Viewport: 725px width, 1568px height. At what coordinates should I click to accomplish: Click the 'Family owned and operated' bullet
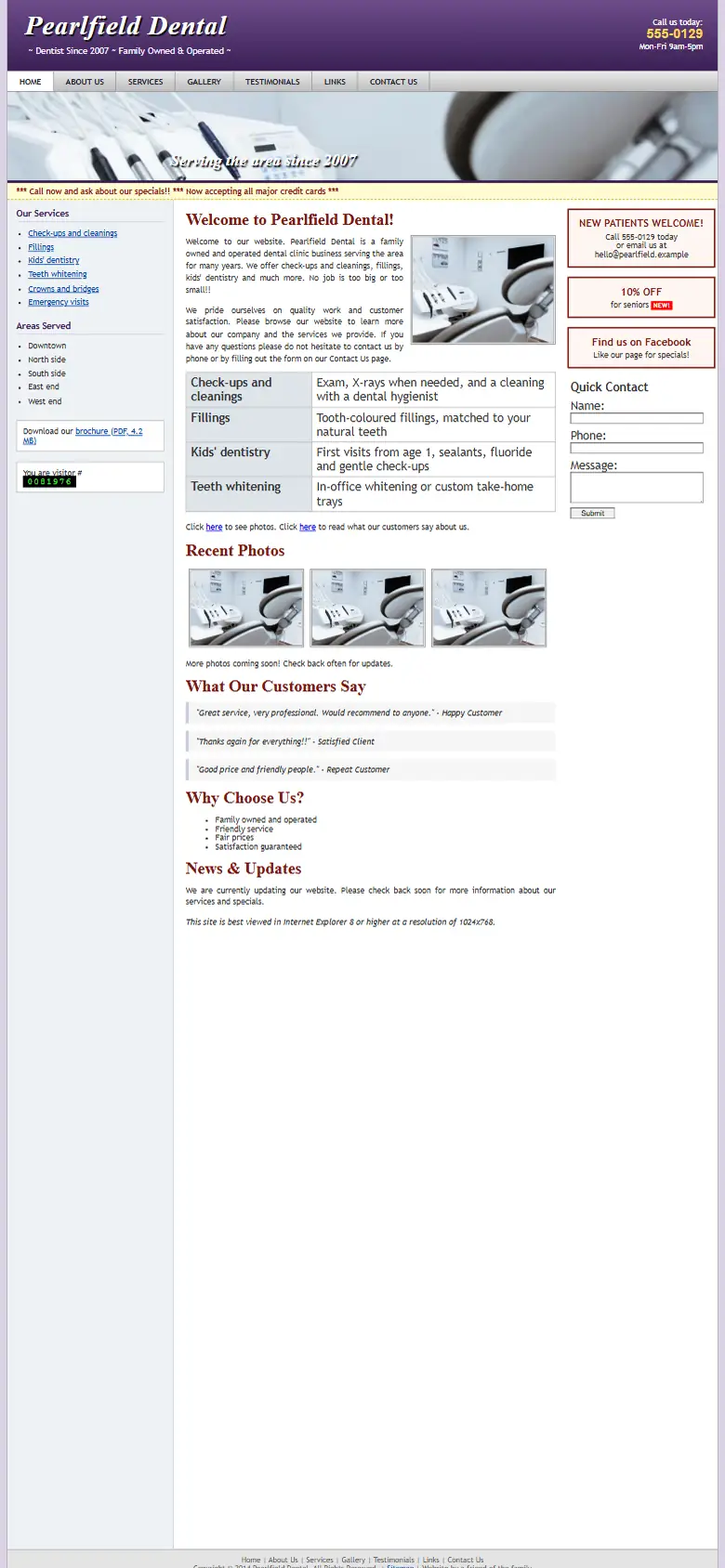(x=266, y=820)
